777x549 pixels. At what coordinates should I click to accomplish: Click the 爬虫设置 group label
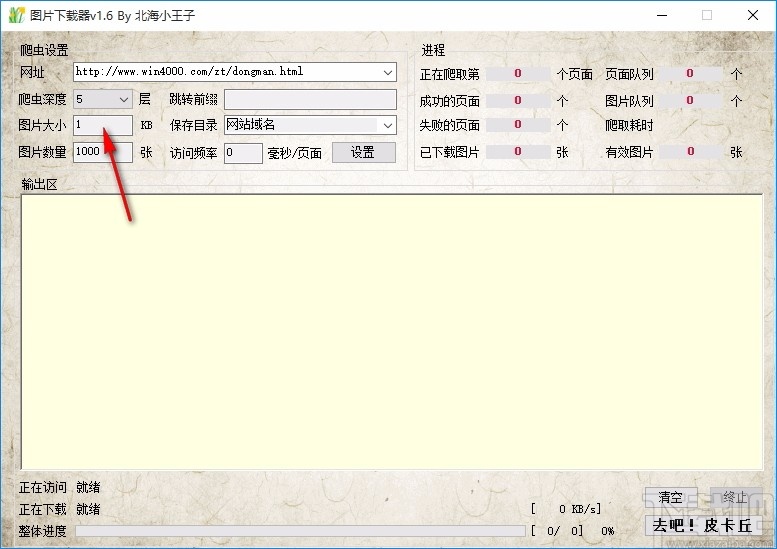pos(44,50)
